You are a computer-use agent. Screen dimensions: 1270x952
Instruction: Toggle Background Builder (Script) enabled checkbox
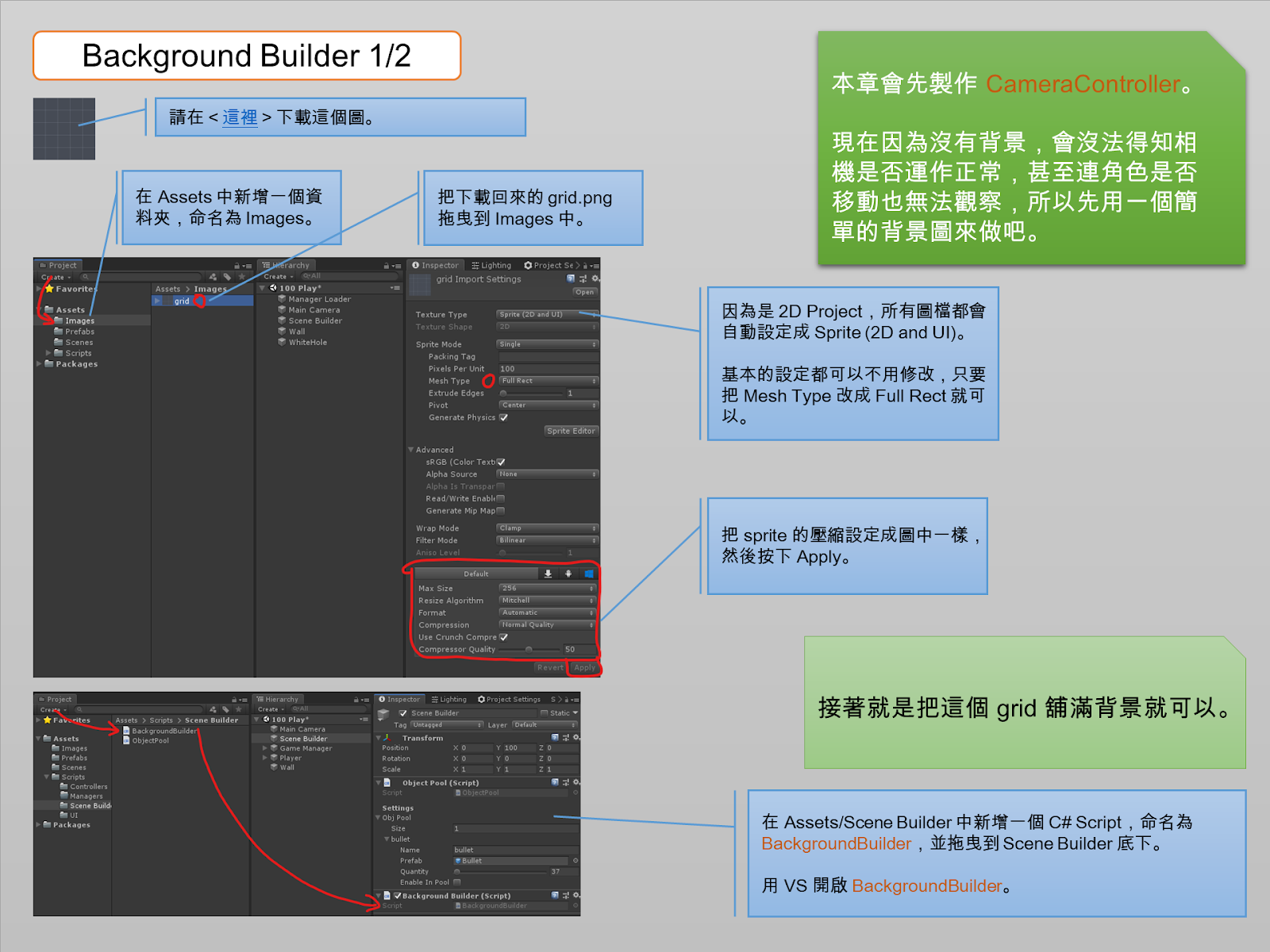tap(398, 896)
